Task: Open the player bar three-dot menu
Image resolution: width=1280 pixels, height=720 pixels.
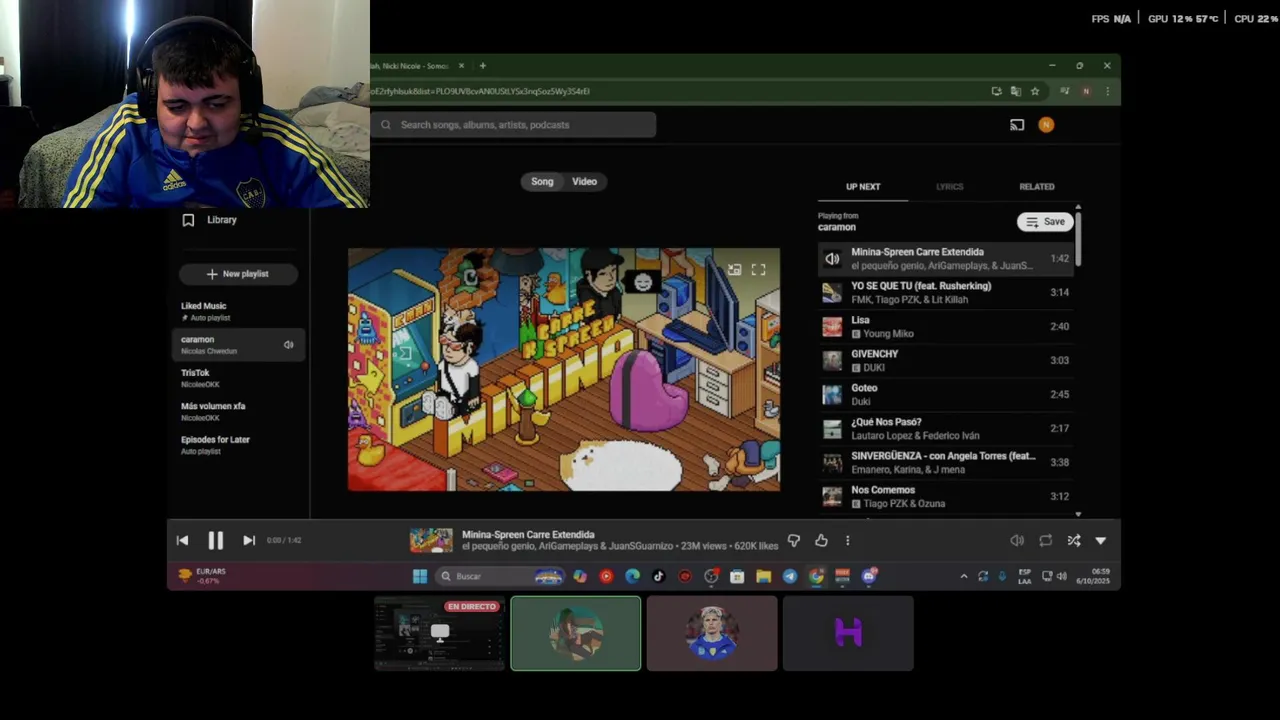Action: 847,541
